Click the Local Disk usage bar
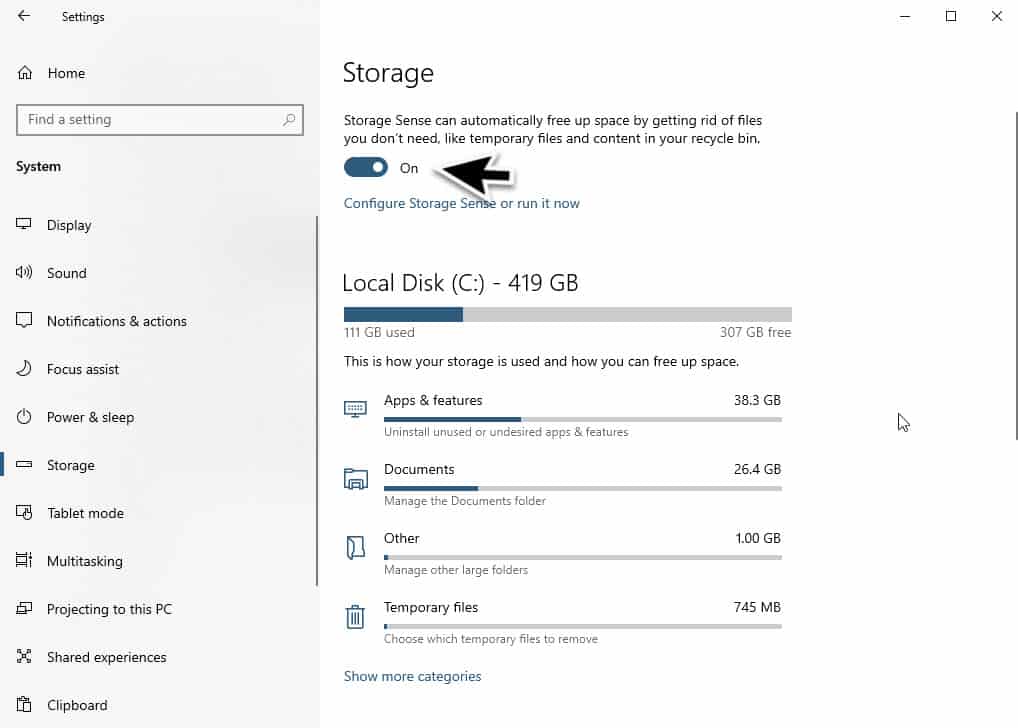This screenshot has width=1018, height=728. coord(567,313)
